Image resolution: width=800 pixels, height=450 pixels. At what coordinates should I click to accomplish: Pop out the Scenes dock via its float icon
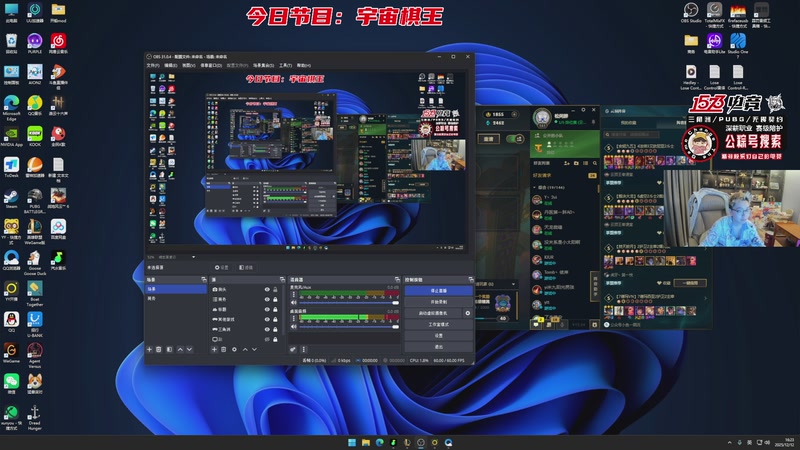pos(204,280)
